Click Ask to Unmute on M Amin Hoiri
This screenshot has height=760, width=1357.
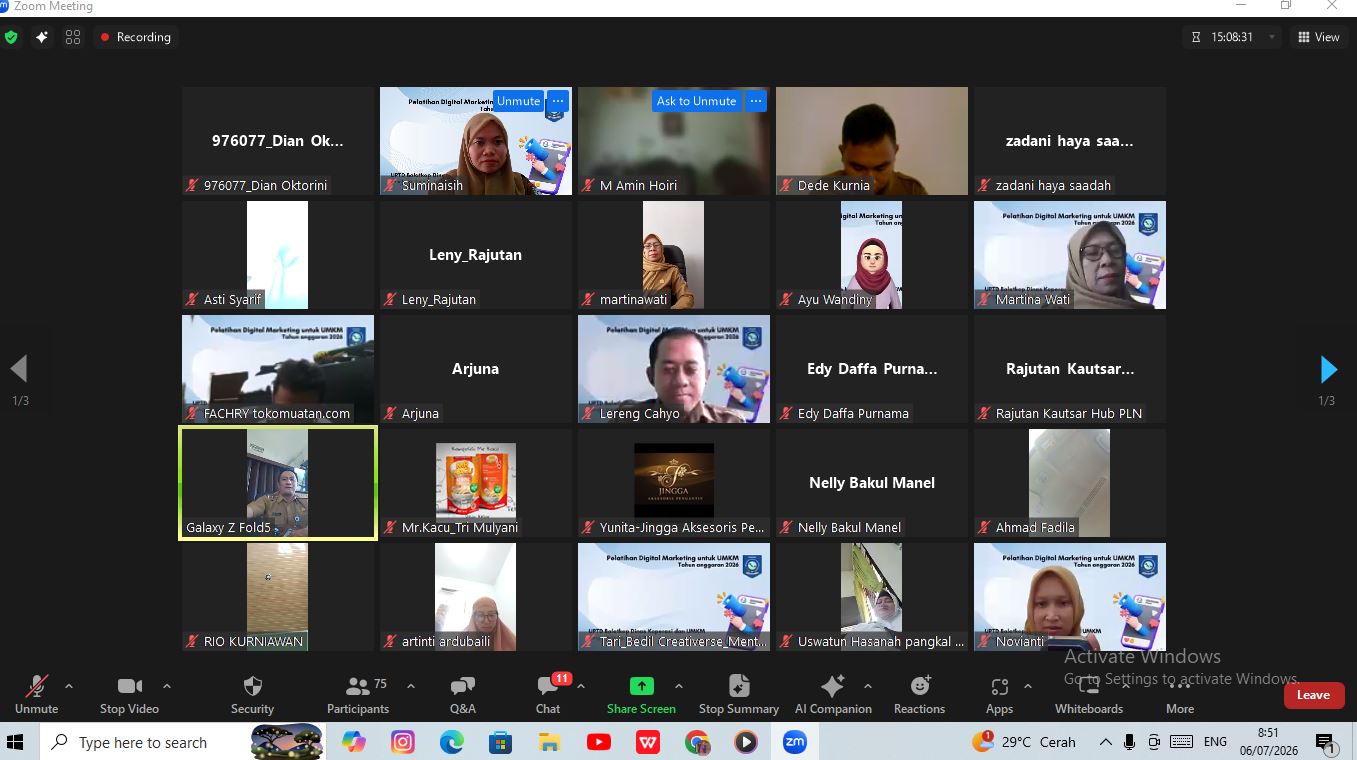click(696, 101)
